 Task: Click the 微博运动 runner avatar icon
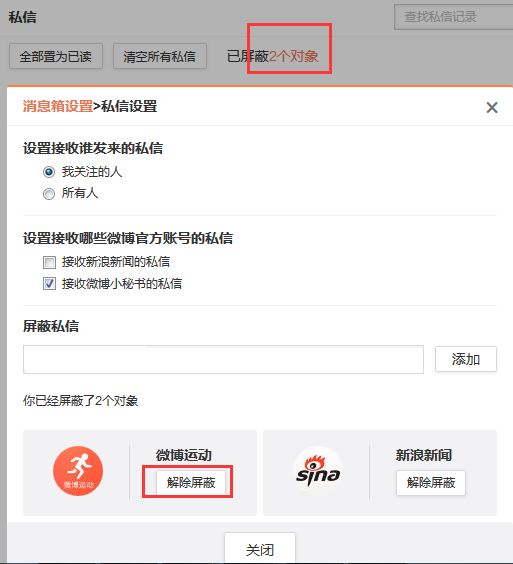[x=78, y=471]
